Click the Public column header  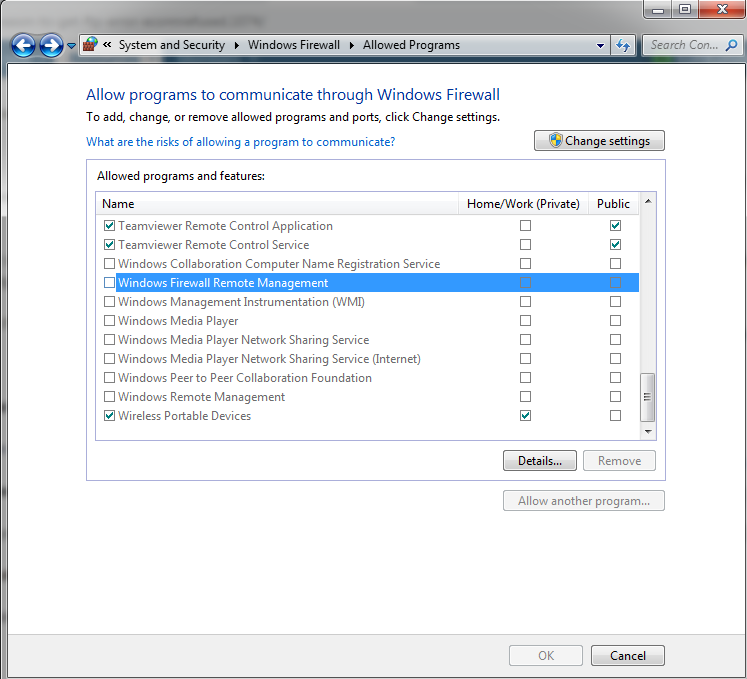point(613,204)
